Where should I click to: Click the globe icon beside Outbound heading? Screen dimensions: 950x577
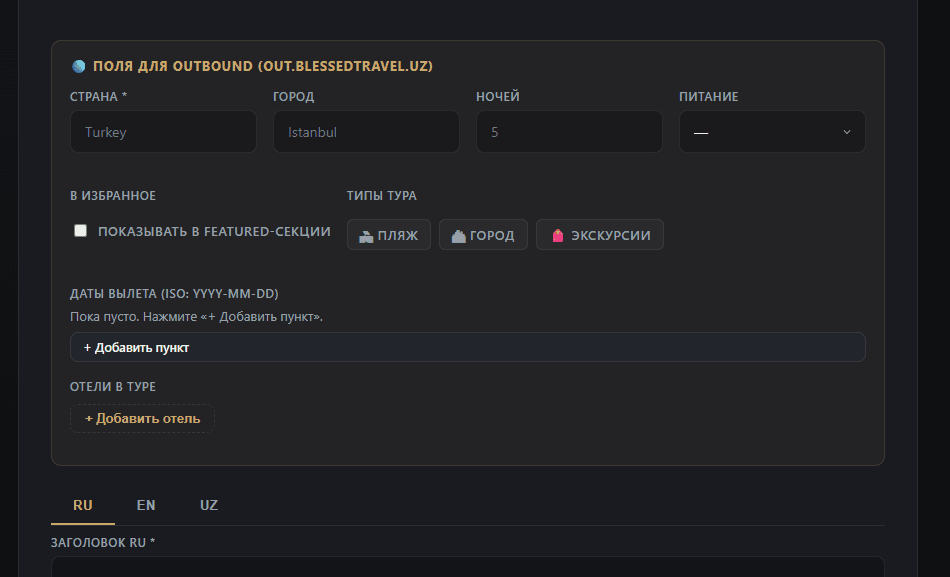[x=79, y=66]
